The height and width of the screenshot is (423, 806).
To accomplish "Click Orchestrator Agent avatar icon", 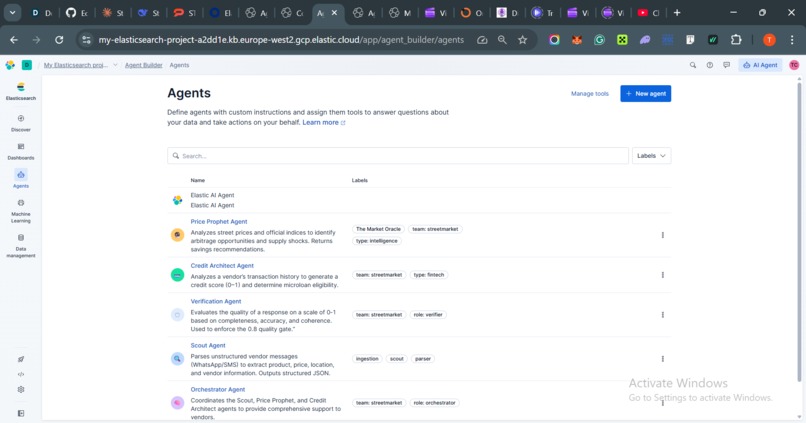I will coord(177,403).
